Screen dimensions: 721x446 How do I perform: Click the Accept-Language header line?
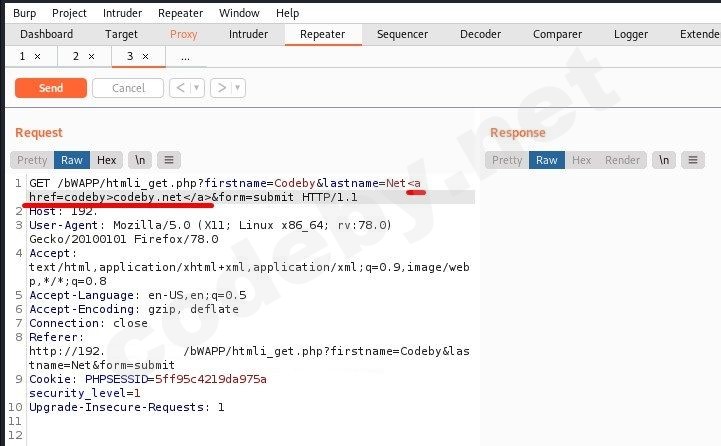[138, 295]
